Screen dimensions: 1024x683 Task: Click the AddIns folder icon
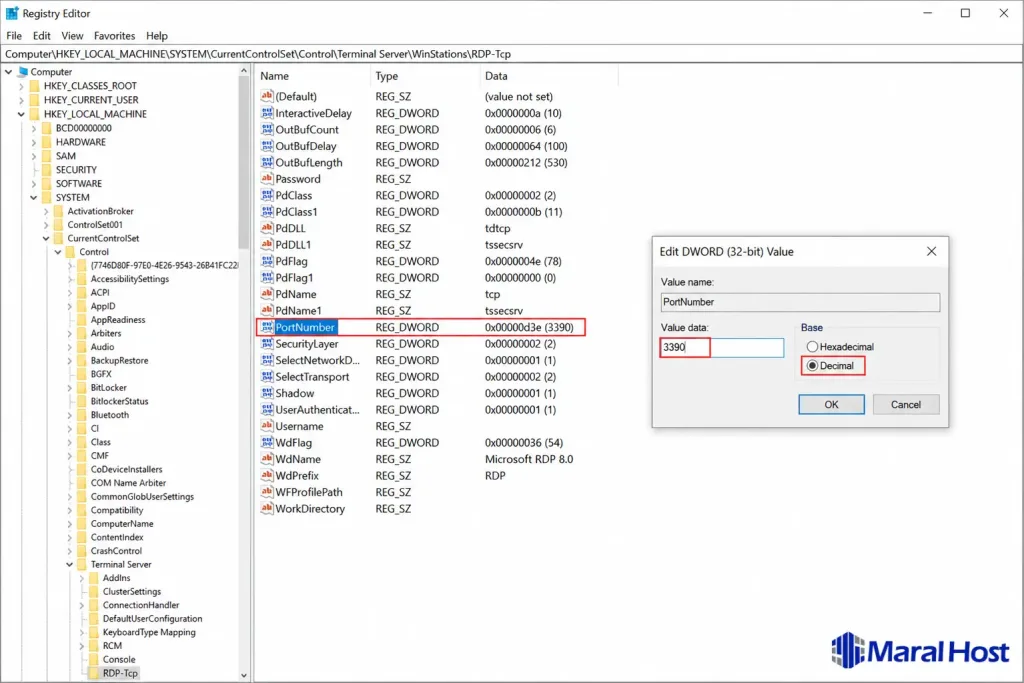click(x=93, y=578)
